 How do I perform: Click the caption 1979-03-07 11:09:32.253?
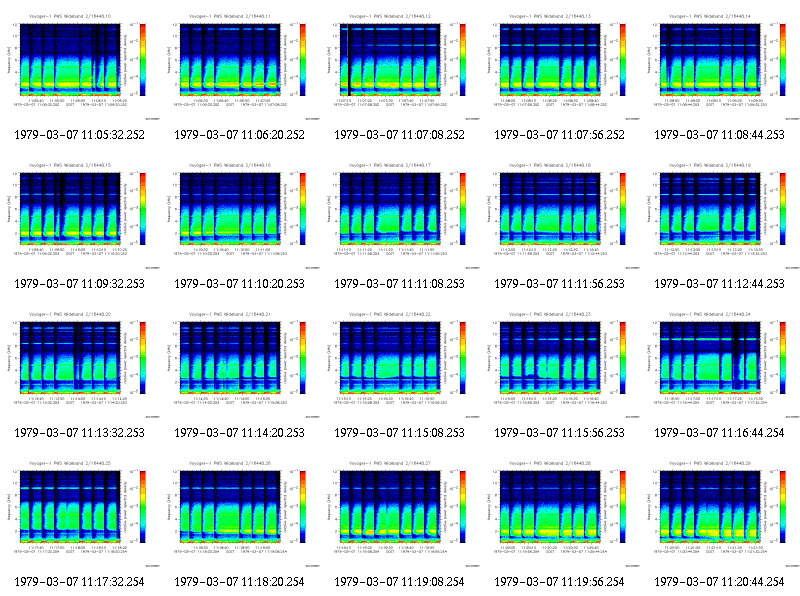(80, 284)
